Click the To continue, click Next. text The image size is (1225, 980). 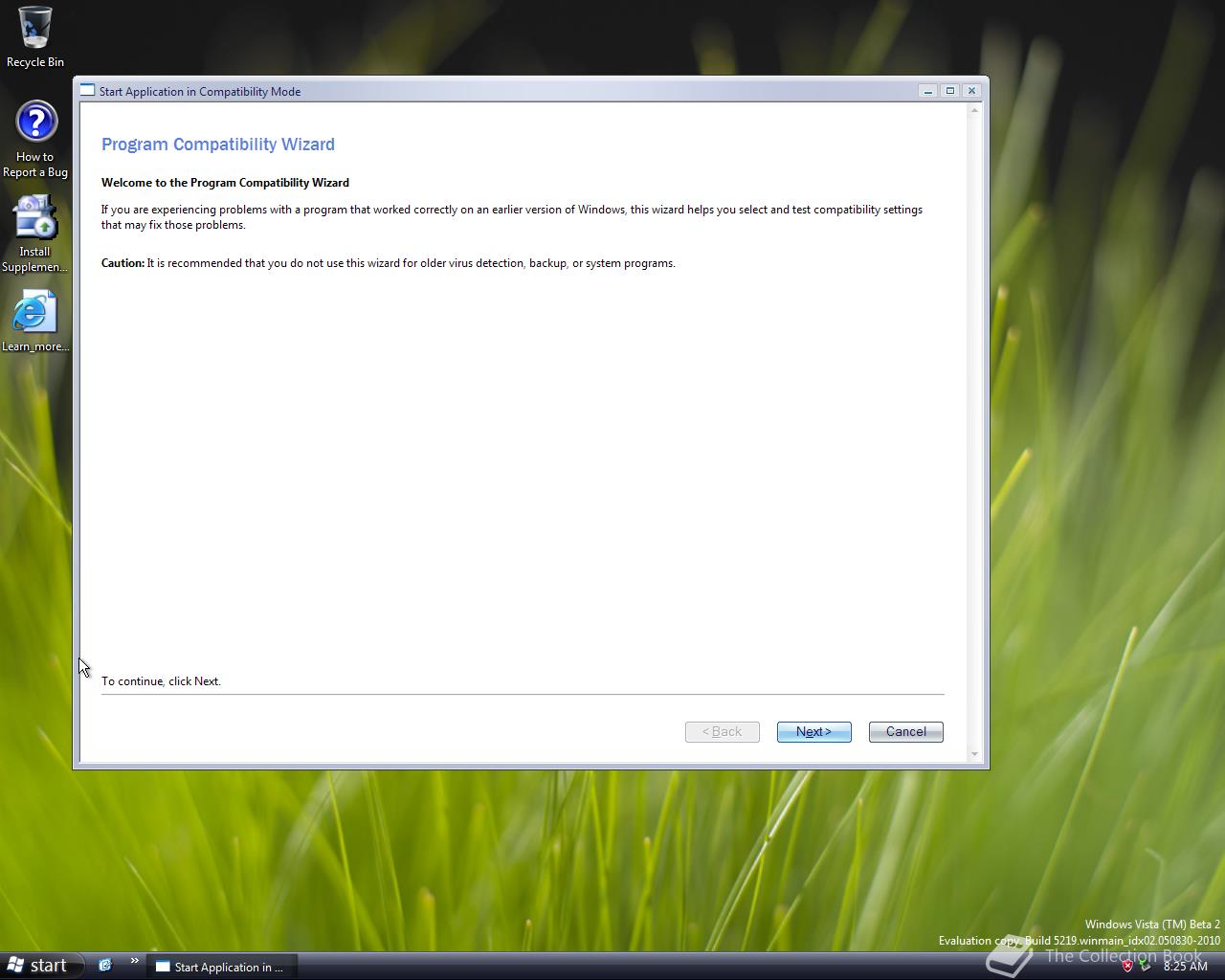click(x=161, y=681)
